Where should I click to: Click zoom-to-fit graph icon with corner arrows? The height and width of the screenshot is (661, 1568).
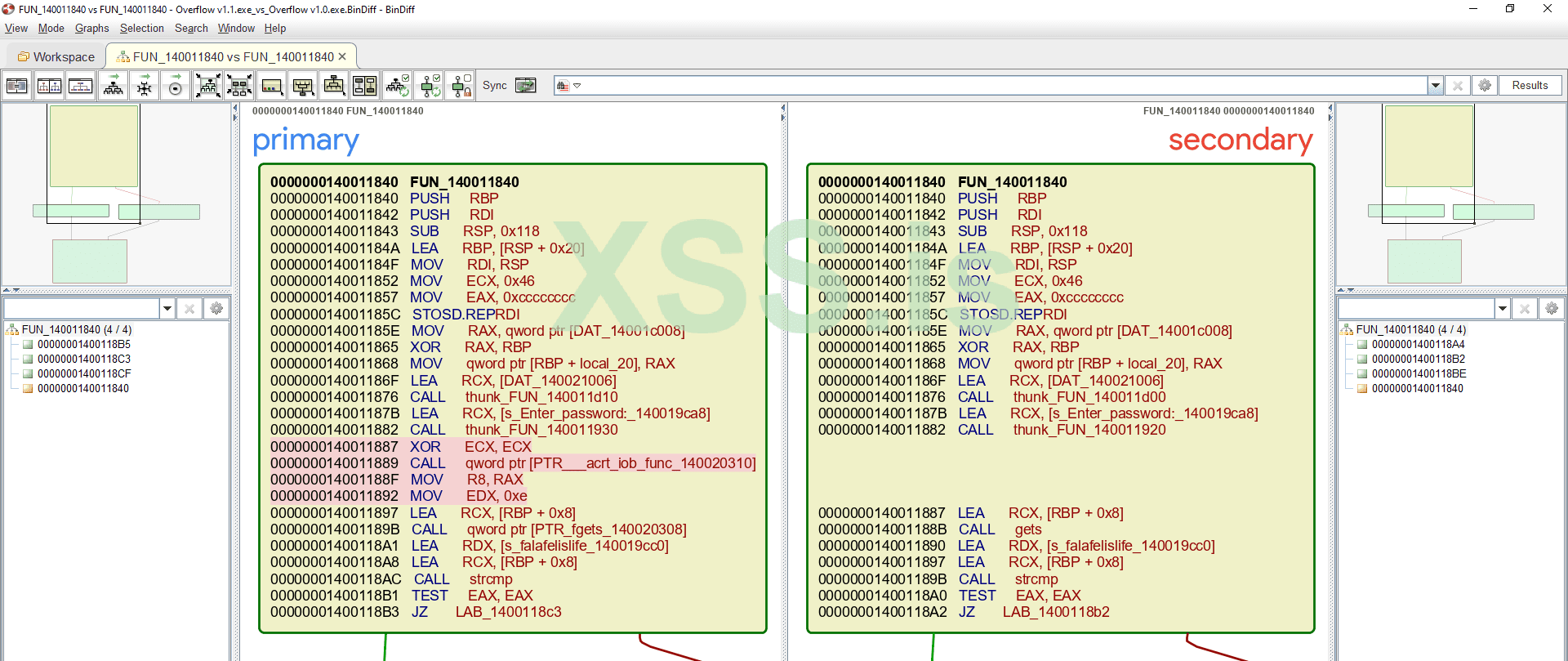(208, 86)
